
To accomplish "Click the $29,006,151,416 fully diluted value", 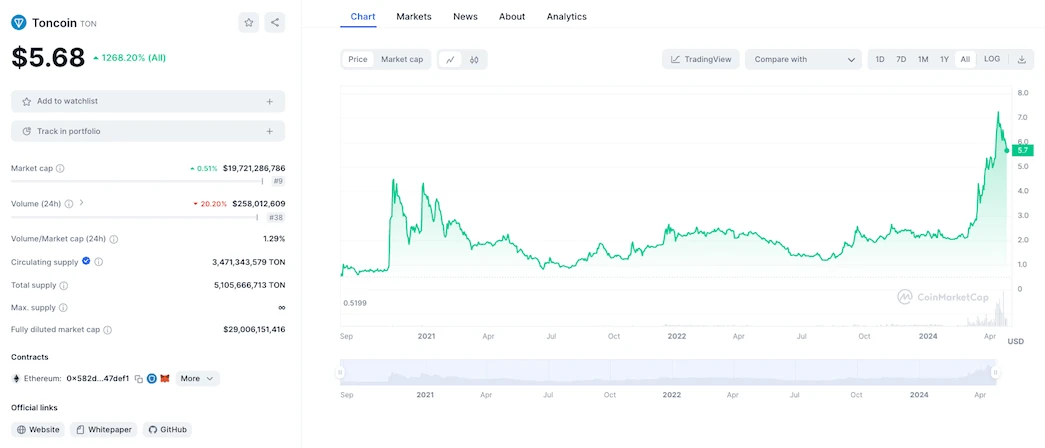I will (254, 329).
